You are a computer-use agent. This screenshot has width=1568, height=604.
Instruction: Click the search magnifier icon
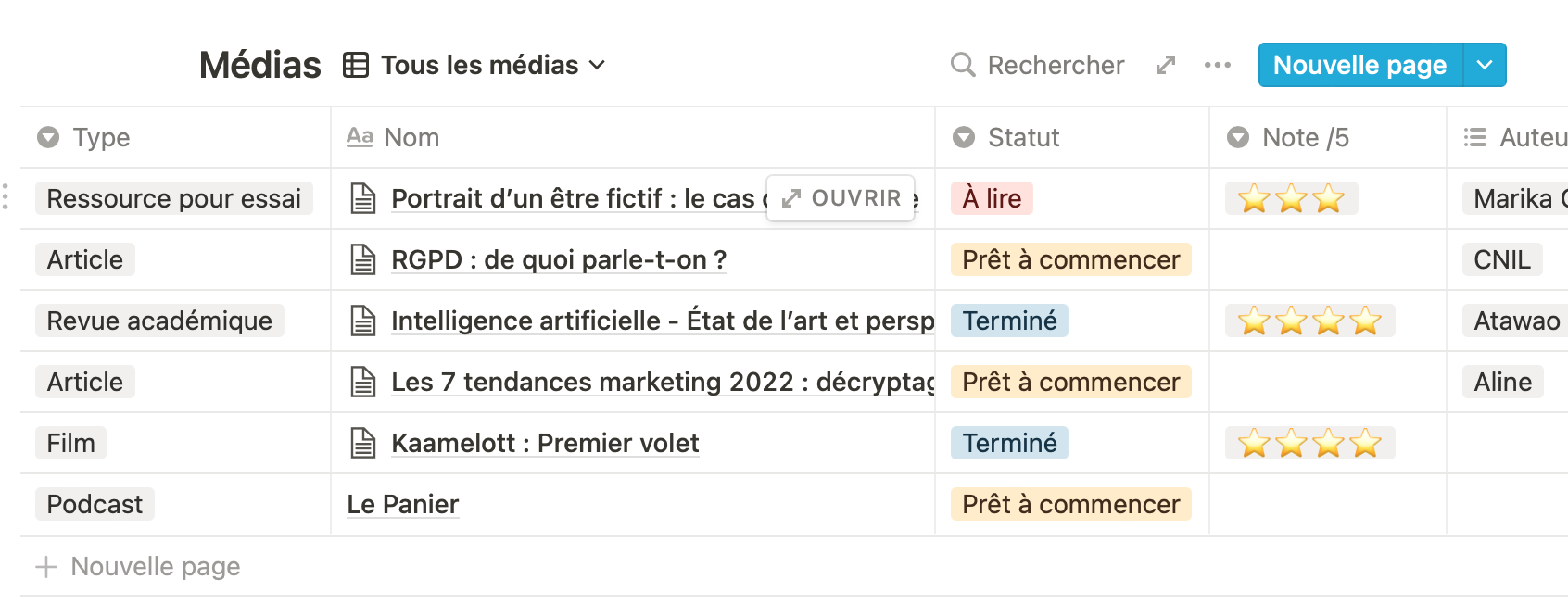963,65
